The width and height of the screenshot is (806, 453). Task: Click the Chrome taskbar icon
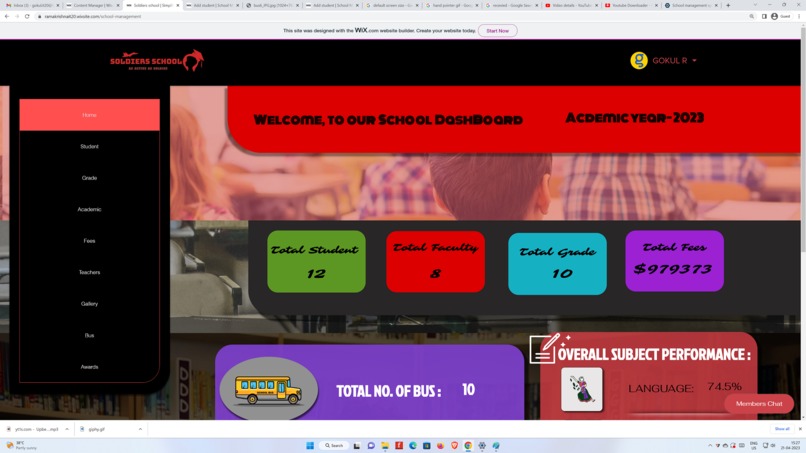(x=468, y=445)
